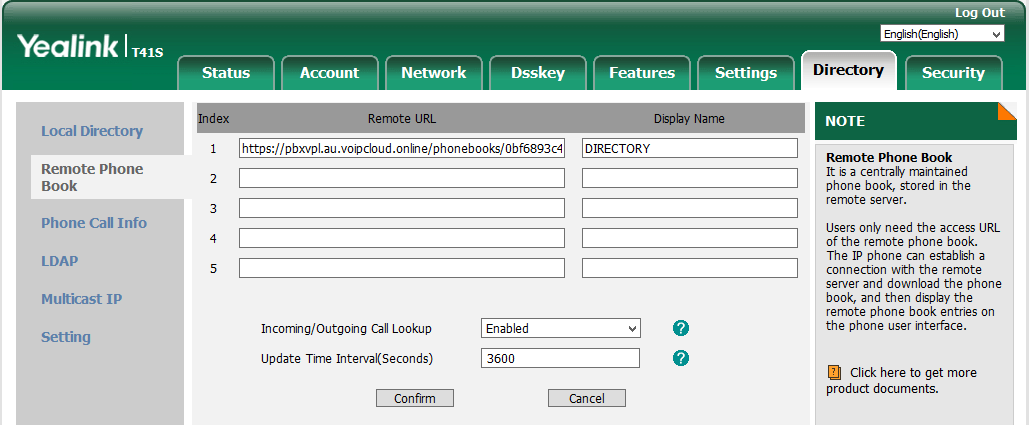The image size is (1029, 425).
Task: Click Remote URL field for index 4
Action: (402, 238)
